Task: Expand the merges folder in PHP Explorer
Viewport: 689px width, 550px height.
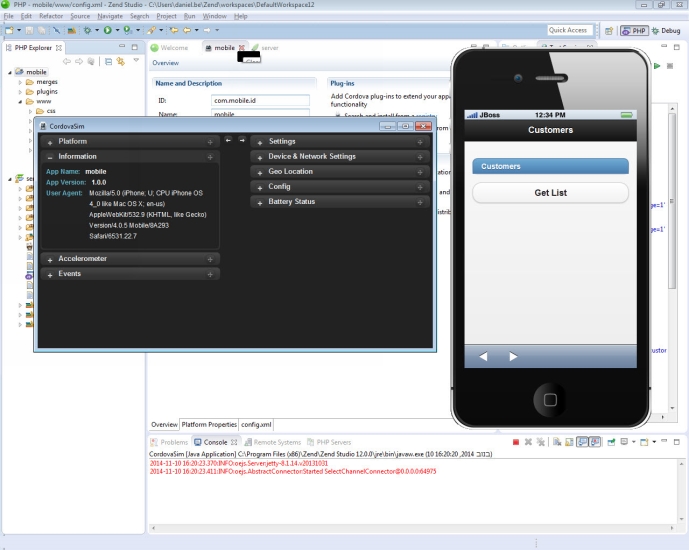Action: tap(20, 82)
